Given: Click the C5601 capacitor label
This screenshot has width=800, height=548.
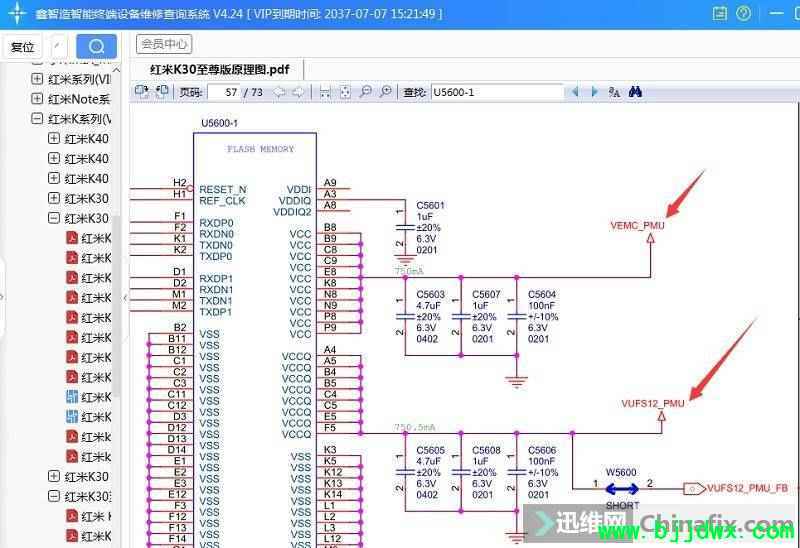Looking at the screenshot, I should pos(431,205).
